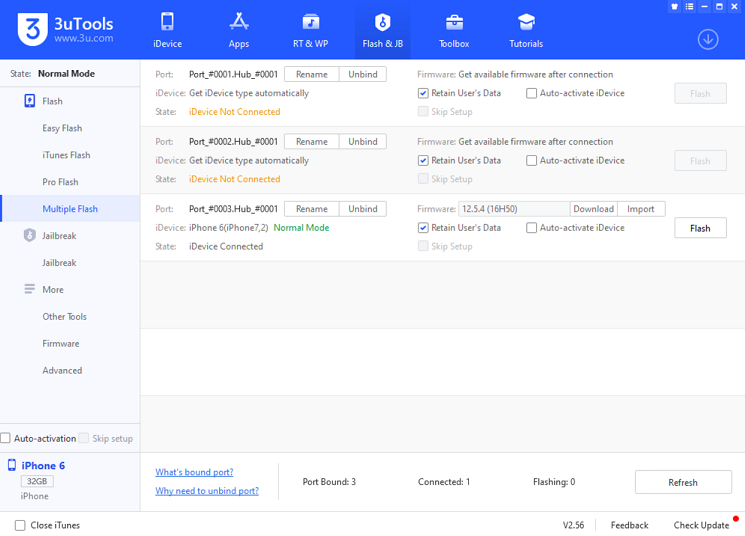Toggle Retain User's Data for Port_#0001

[423, 93]
